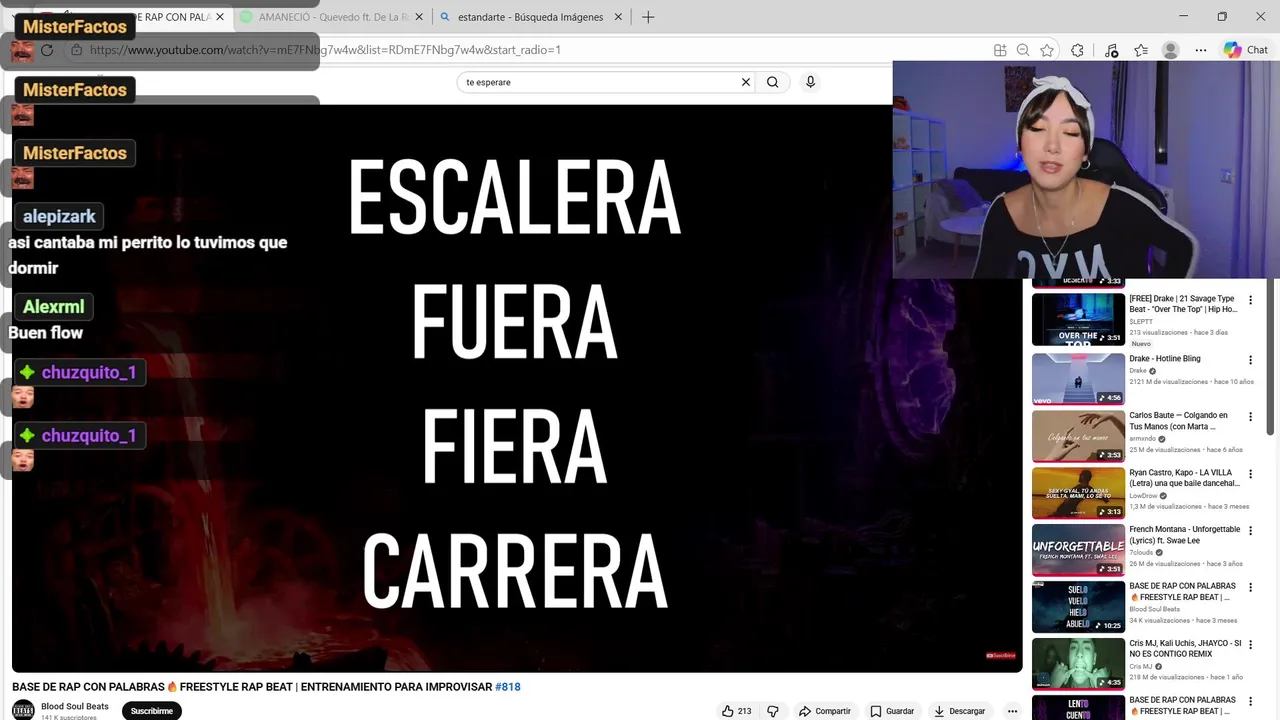The width and height of the screenshot is (1280, 720).
Task: Close the BASE DE RAP CON PALABRAS tab
Action: (219, 17)
